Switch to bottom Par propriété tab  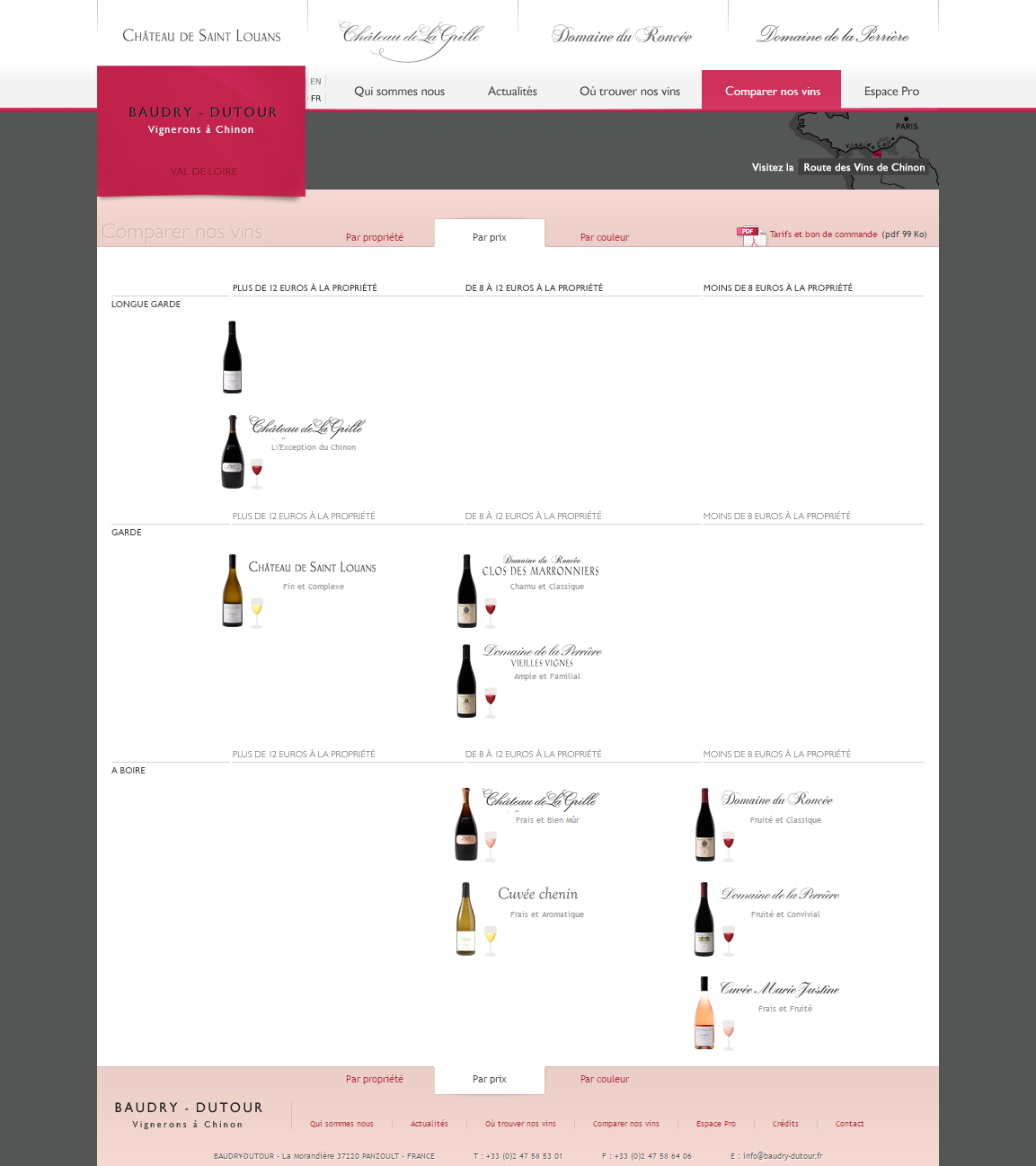(x=375, y=1079)
